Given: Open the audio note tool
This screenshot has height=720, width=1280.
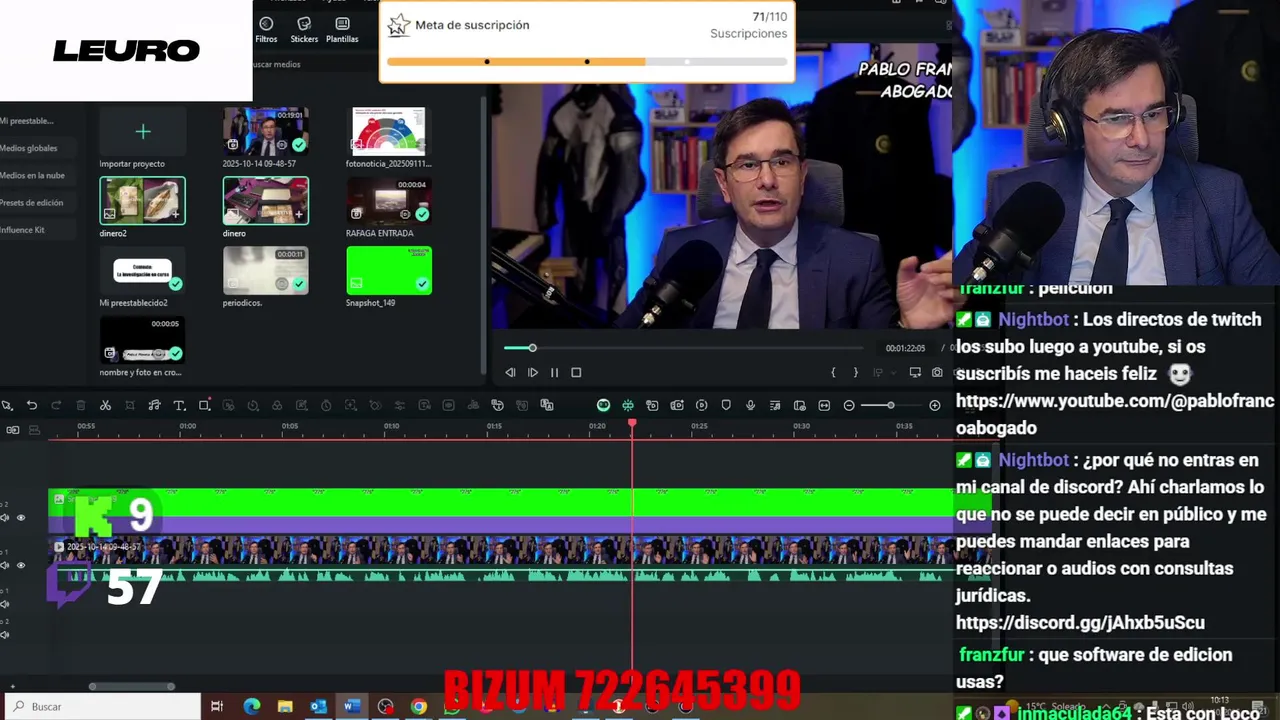Looking at the screenshot, I should (154, 405).
